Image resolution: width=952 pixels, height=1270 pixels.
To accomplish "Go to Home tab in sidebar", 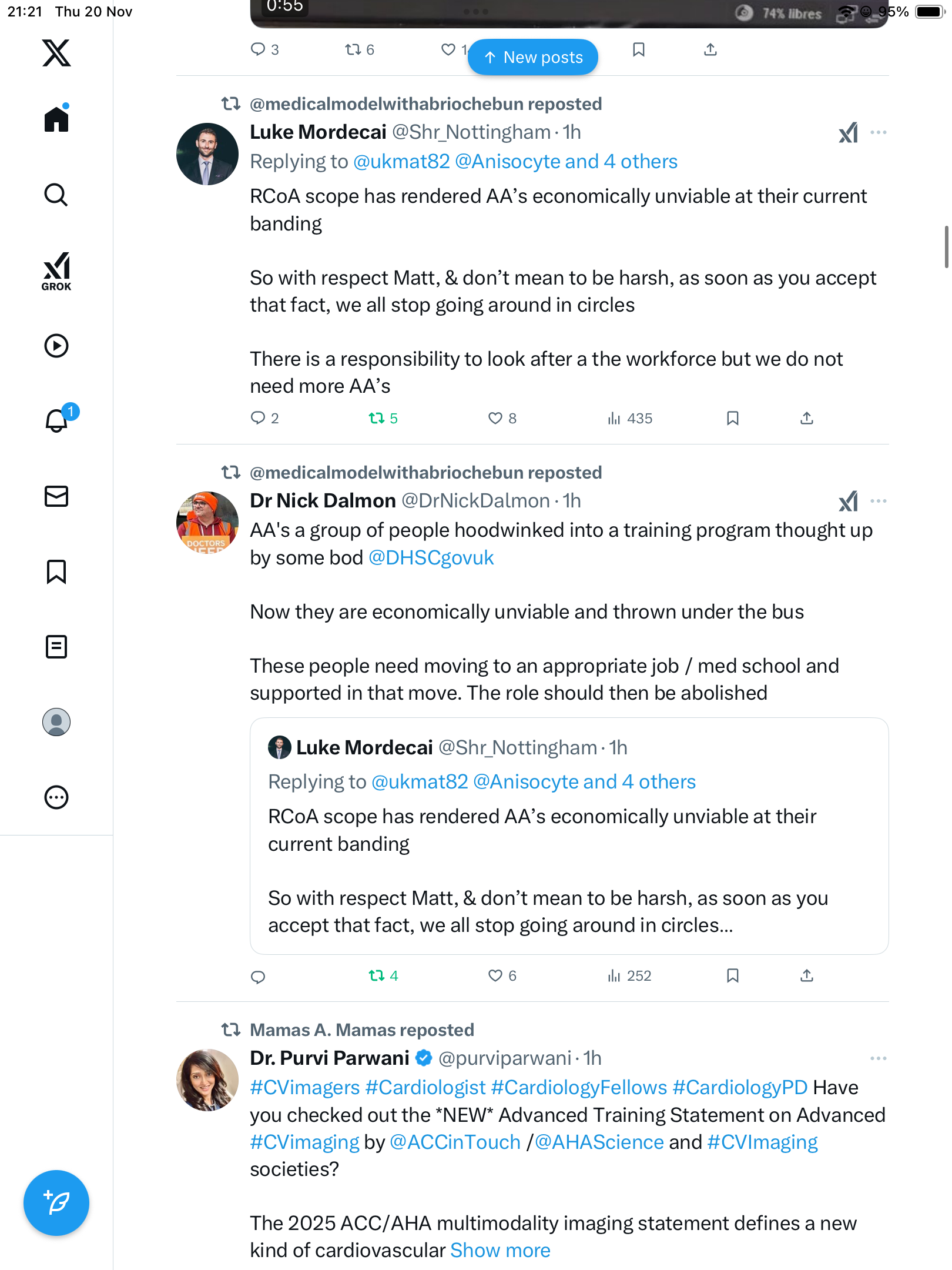I will pyautogui.click(x=56, y=119).
